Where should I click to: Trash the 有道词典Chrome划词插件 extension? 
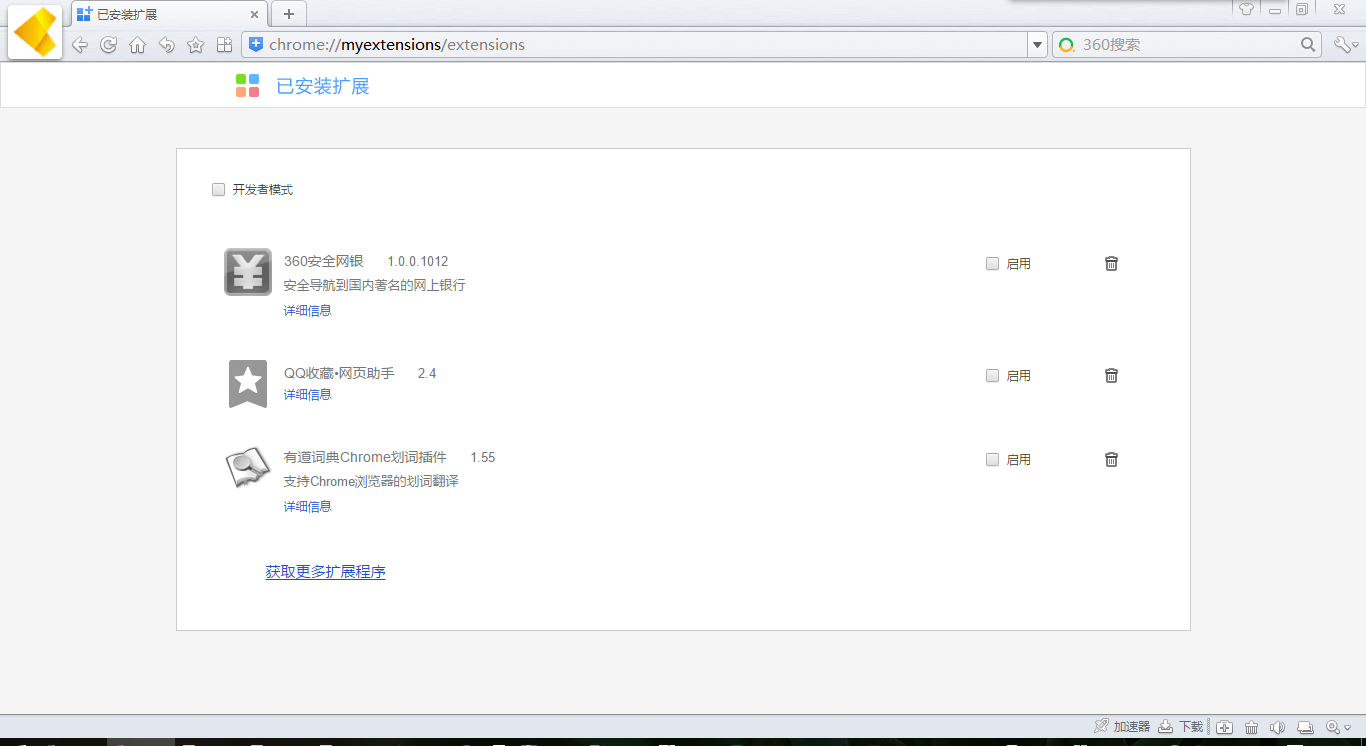click(1111, 459)
